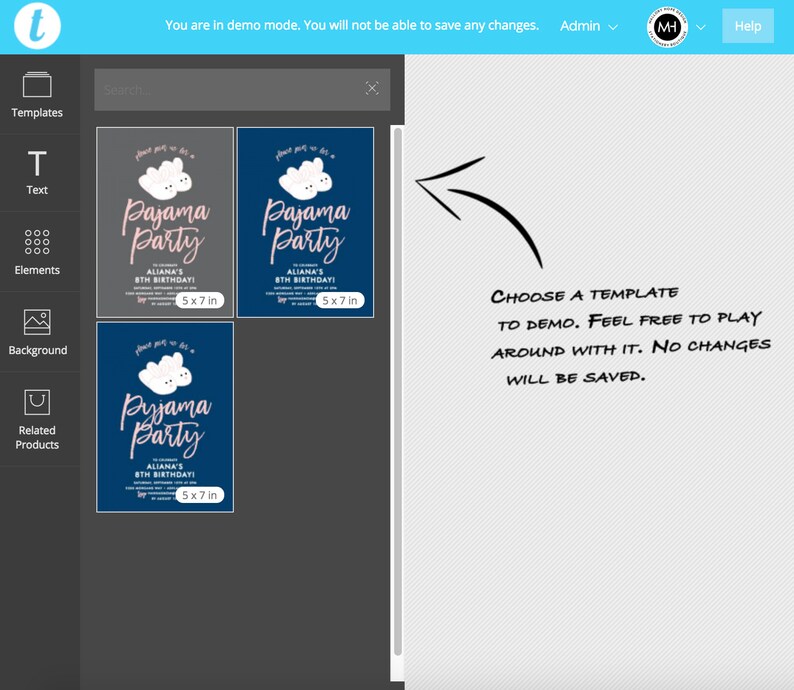Click the Related Products label
794x690 pixels.
[37, 437]
